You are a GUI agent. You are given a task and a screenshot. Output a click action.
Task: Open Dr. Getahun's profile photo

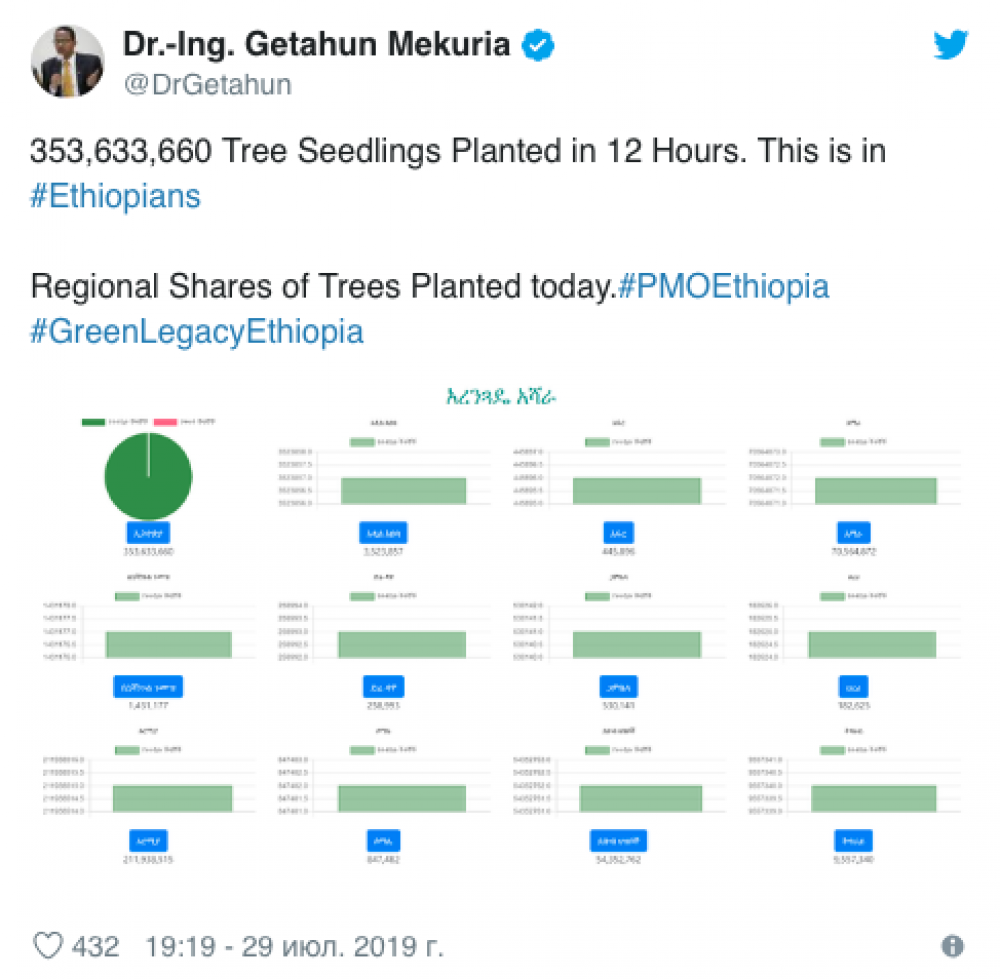[68, 62]
